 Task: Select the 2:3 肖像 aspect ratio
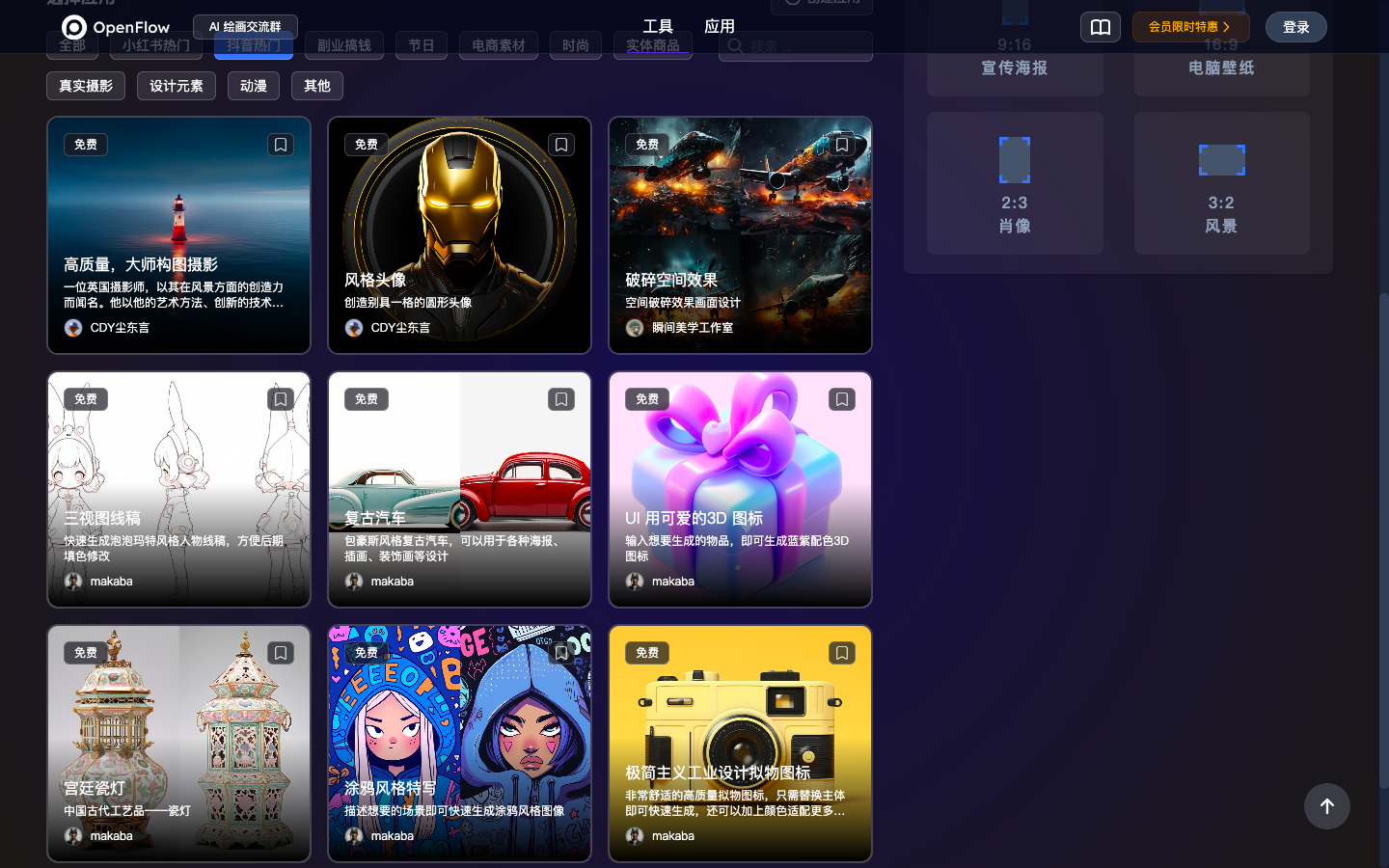pos(1015,183)
